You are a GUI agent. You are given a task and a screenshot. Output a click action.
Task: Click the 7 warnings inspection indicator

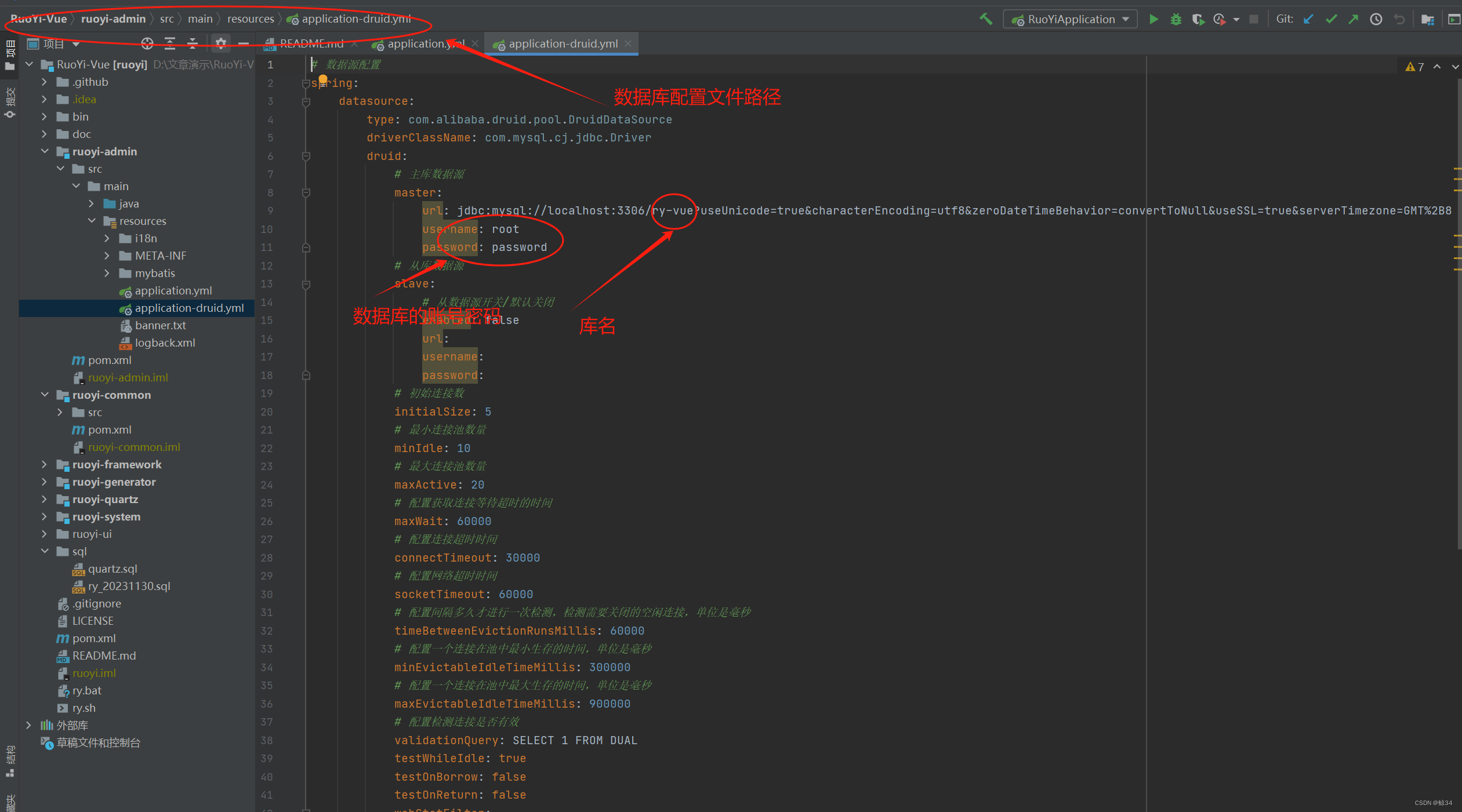(x=1414, y=67)
